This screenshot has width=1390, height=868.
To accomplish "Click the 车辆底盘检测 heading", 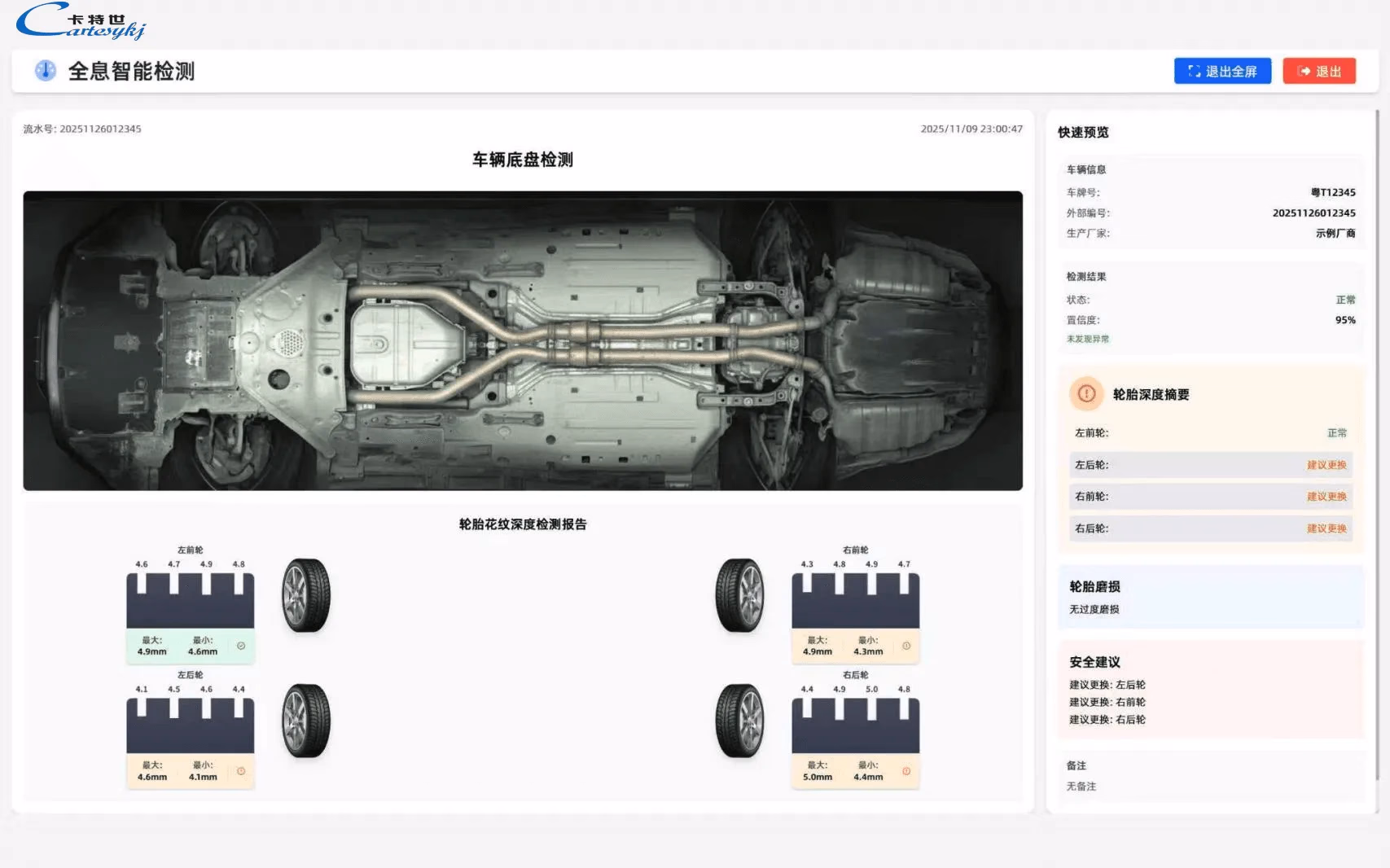I will tap(523, 160).
